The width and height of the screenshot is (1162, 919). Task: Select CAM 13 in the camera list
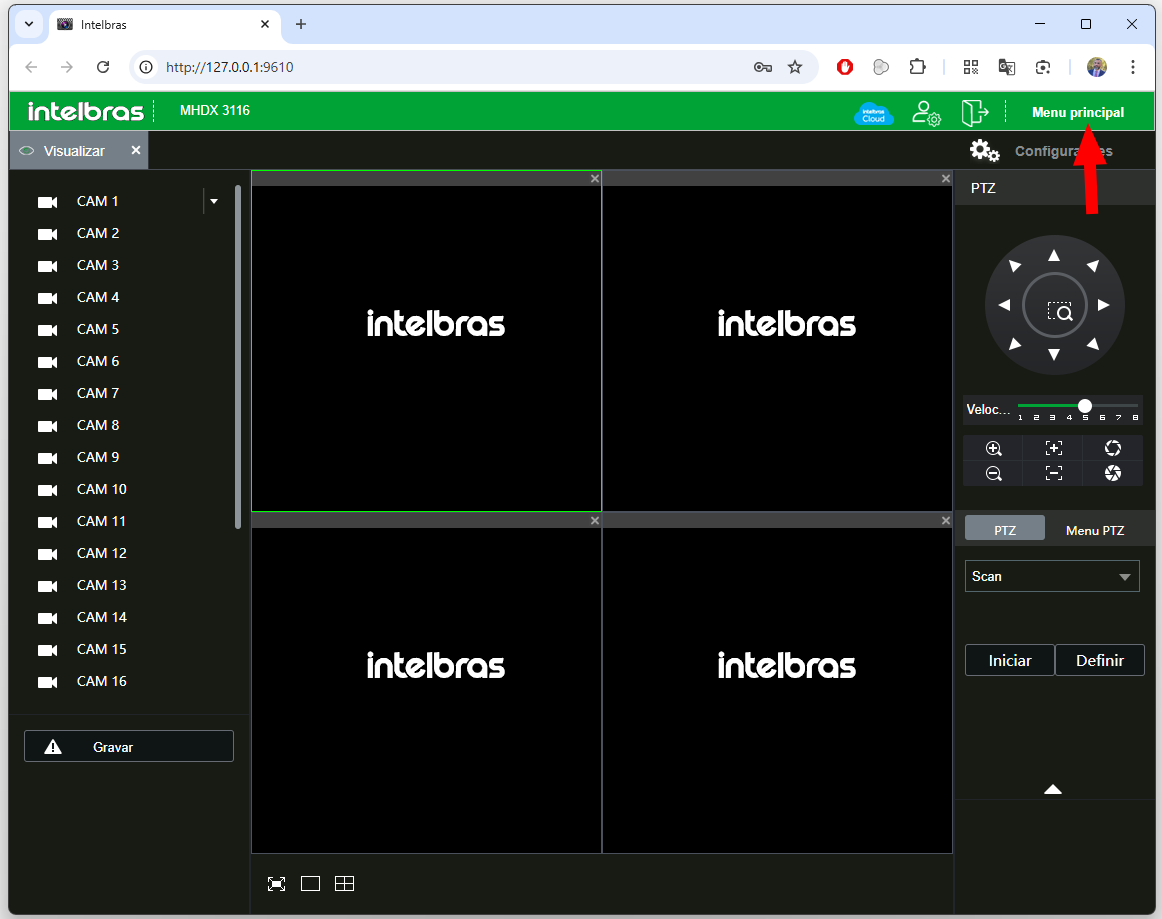tap(102, 585)
